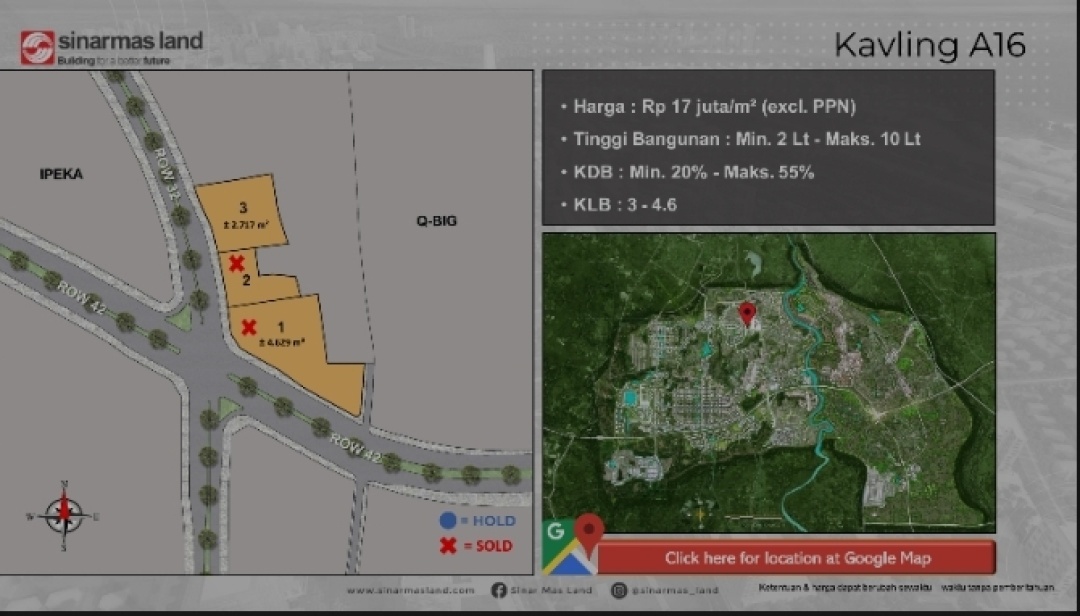Click the satellite map thumbnail
Screen dimensions: 1080x616
[x=768, y=382]
